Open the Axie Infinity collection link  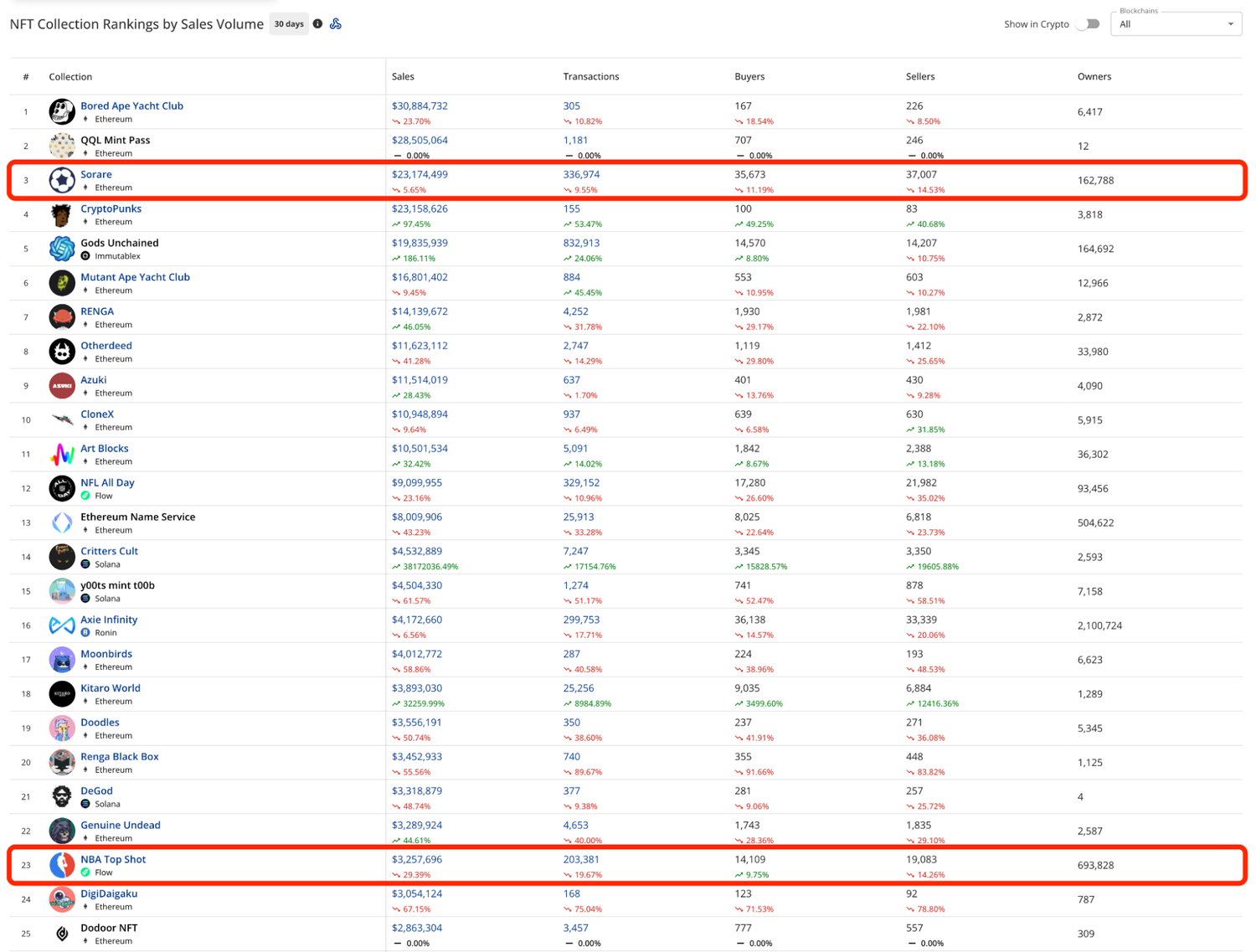pos(109,620)
